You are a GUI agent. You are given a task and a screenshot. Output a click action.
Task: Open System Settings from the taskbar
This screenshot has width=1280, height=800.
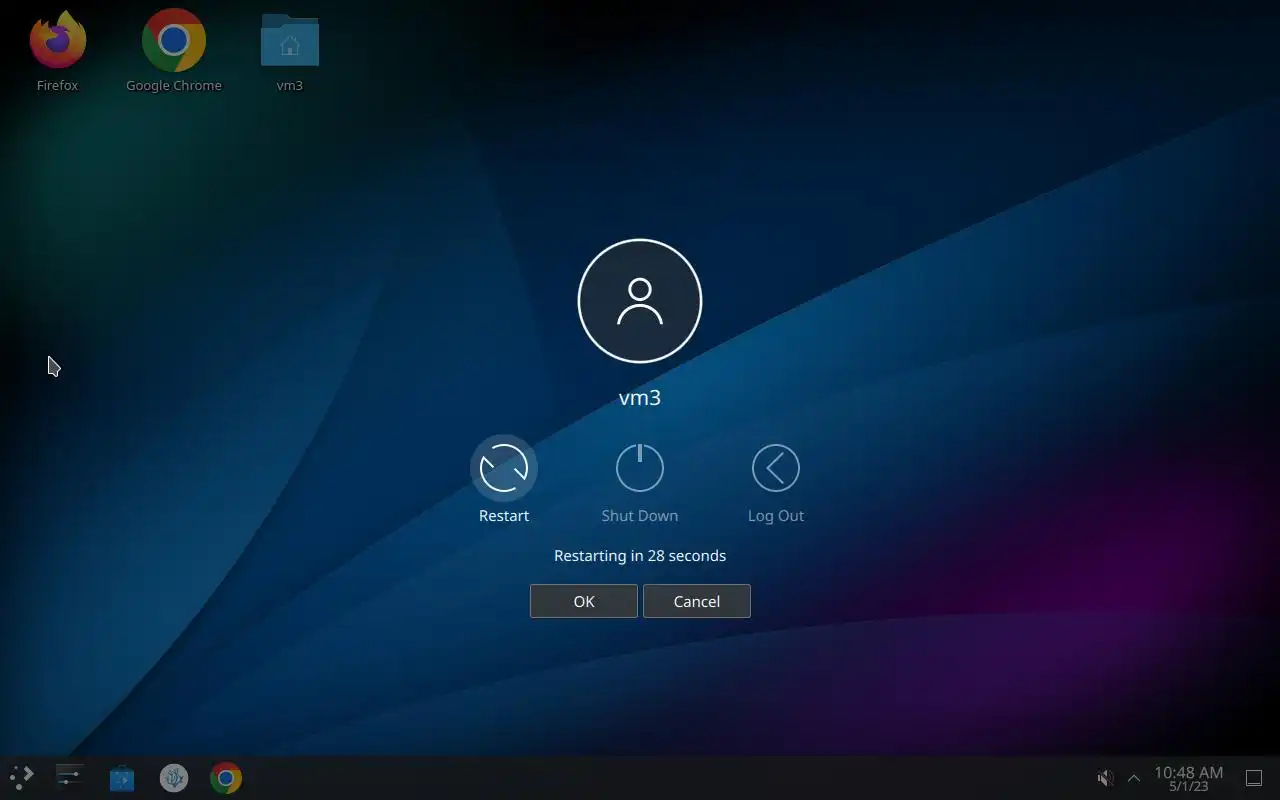click(x=69, y=777)
